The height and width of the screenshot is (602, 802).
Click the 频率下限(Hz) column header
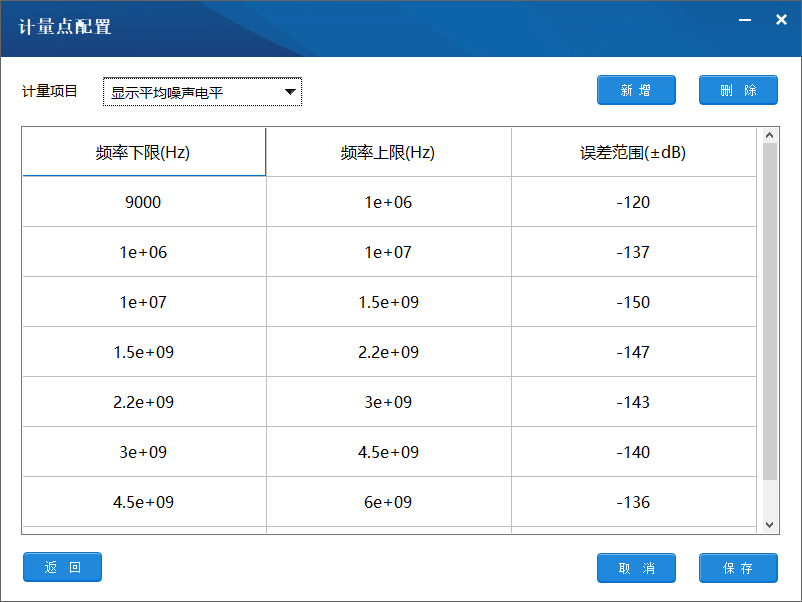point(144,151)
